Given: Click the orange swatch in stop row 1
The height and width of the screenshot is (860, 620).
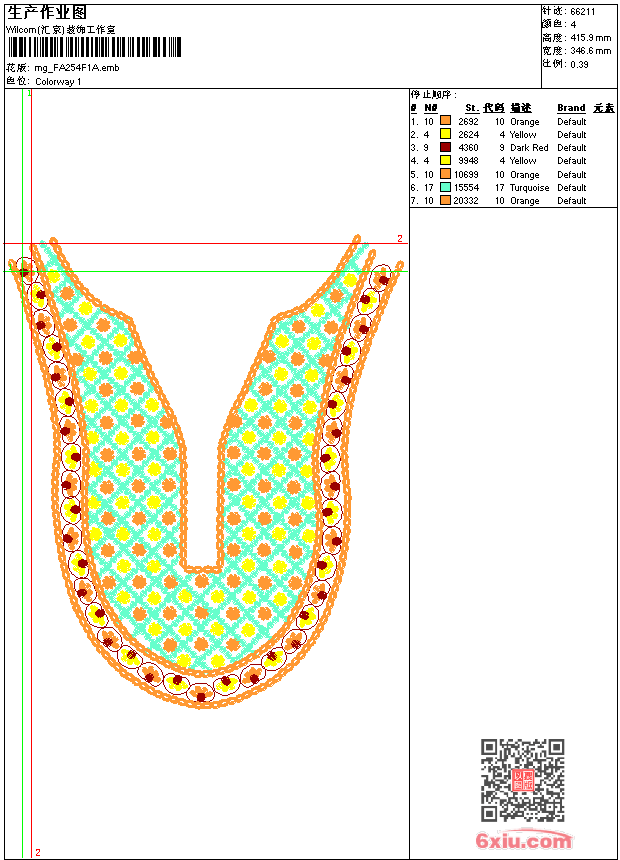Looking at the screenshot, I should [x=446, y=121].
